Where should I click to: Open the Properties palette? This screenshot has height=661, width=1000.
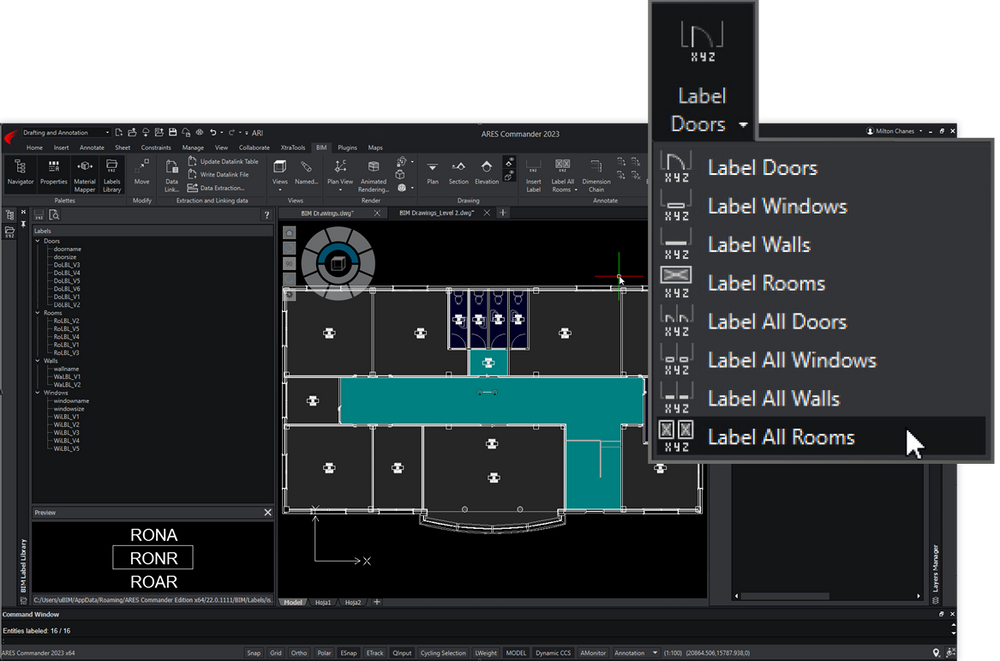(x=54, y=172)
